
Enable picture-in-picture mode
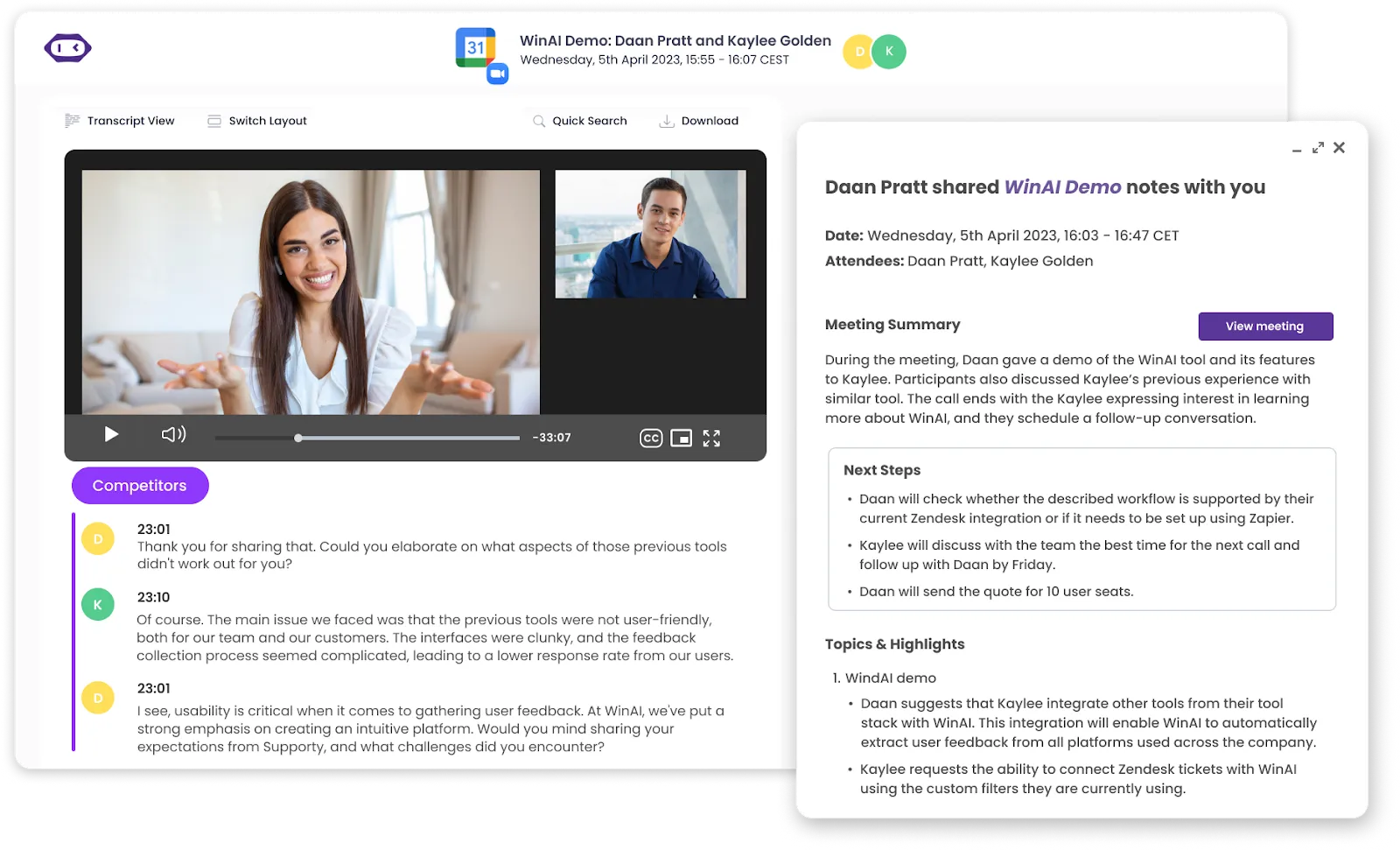coord(681,439)
